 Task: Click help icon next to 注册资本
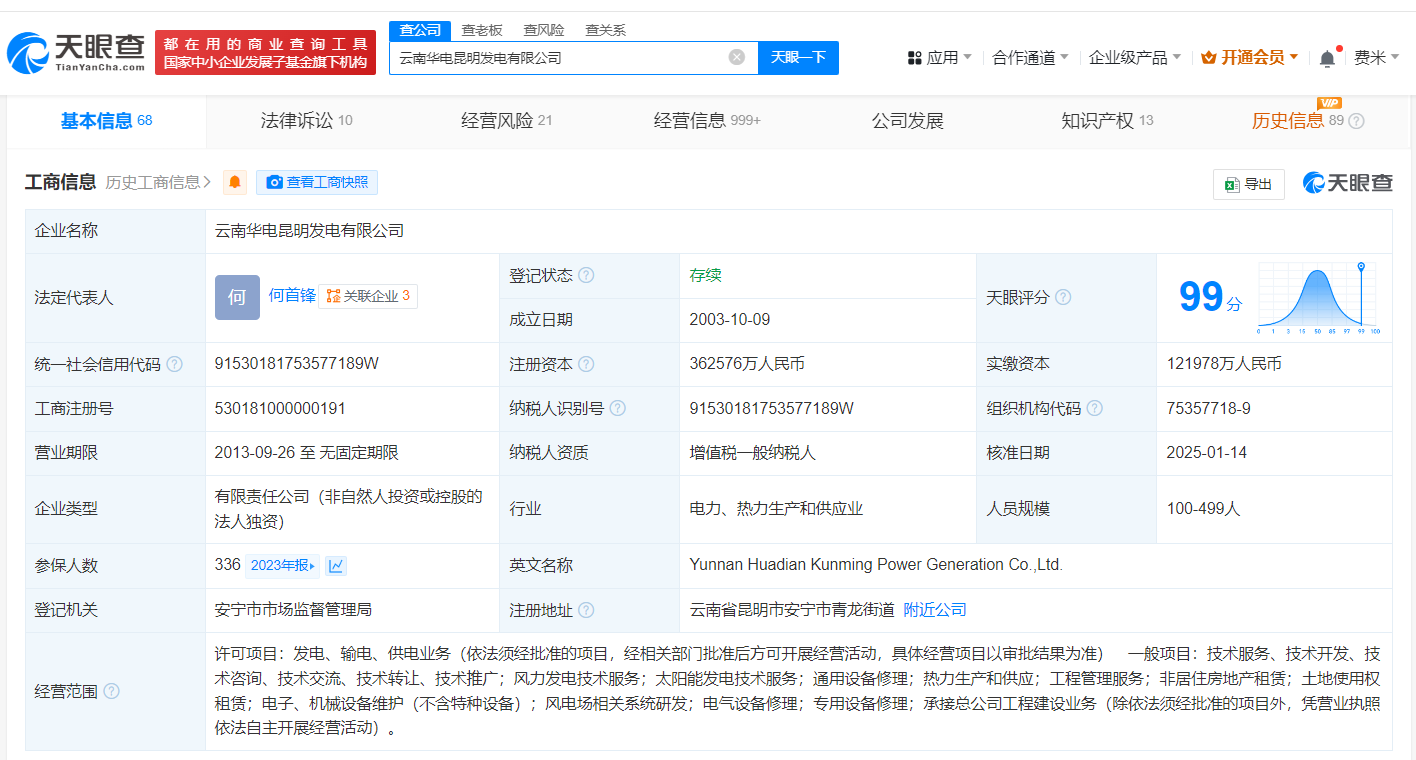(586, 364)
